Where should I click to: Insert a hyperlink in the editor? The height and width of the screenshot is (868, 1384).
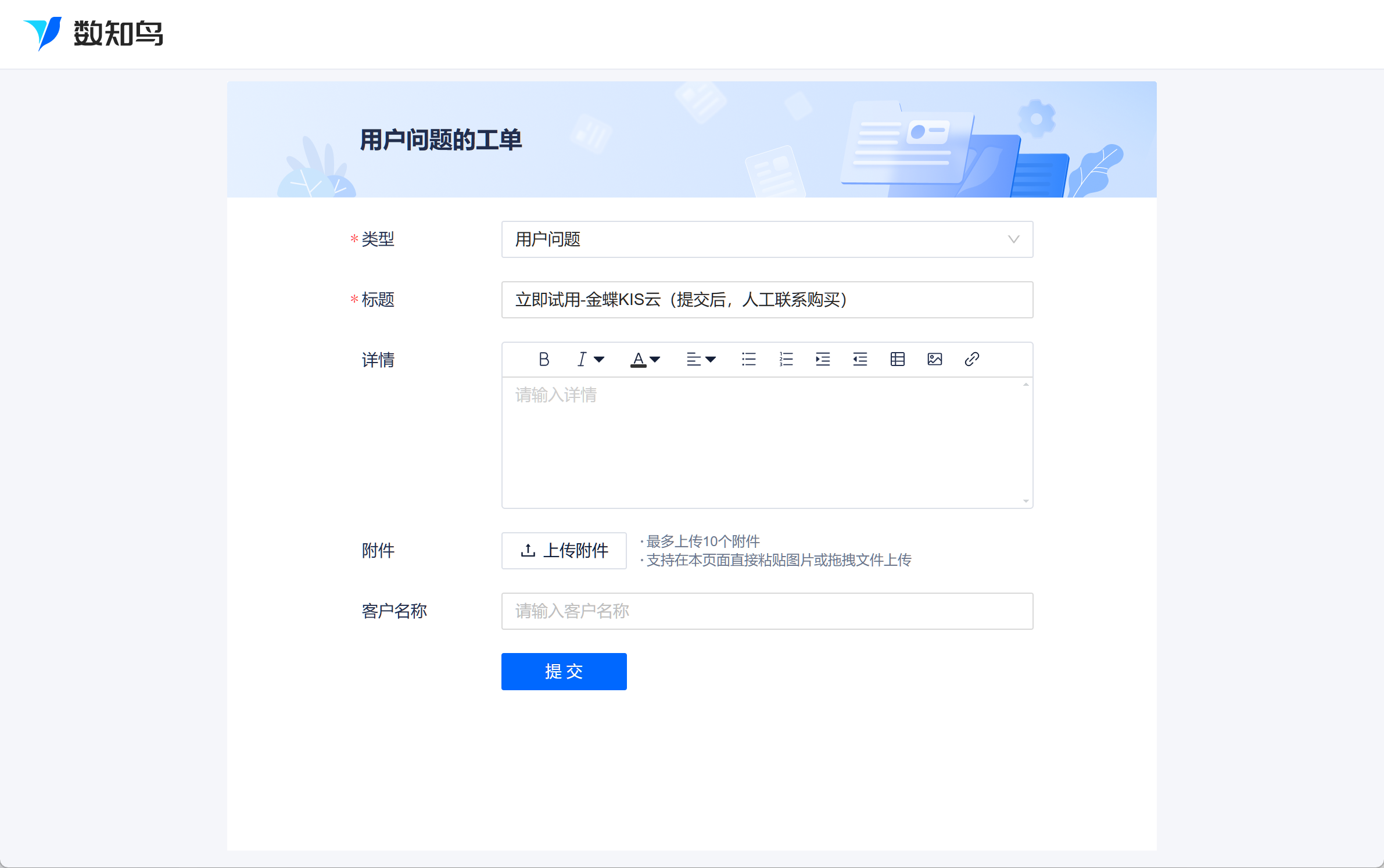click(x=971, y=359)
